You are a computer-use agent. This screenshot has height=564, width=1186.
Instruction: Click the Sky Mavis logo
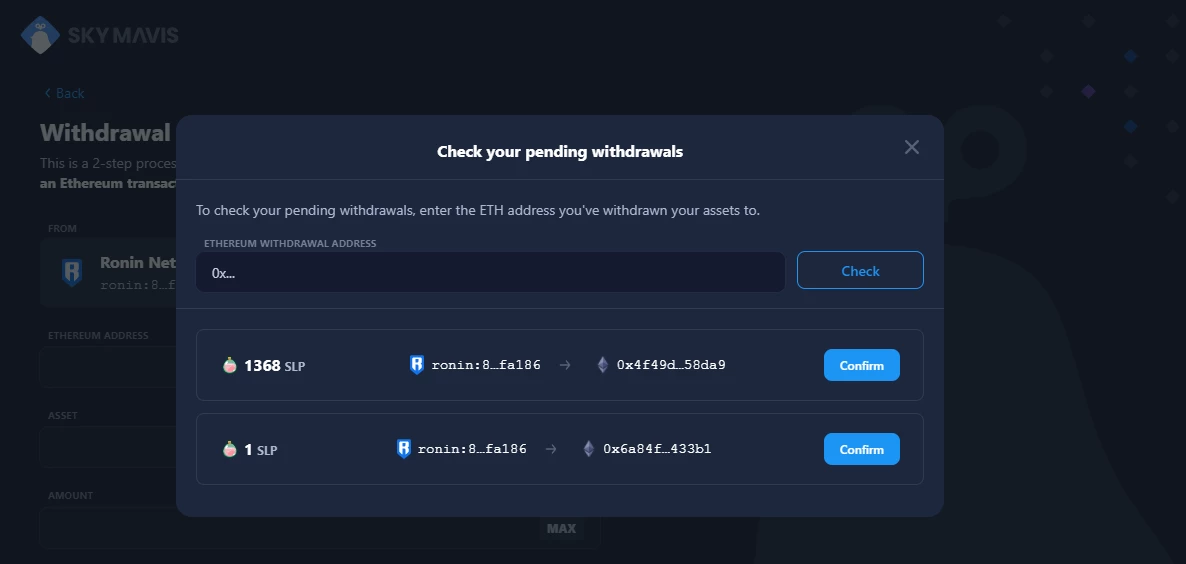pos(100,35)
